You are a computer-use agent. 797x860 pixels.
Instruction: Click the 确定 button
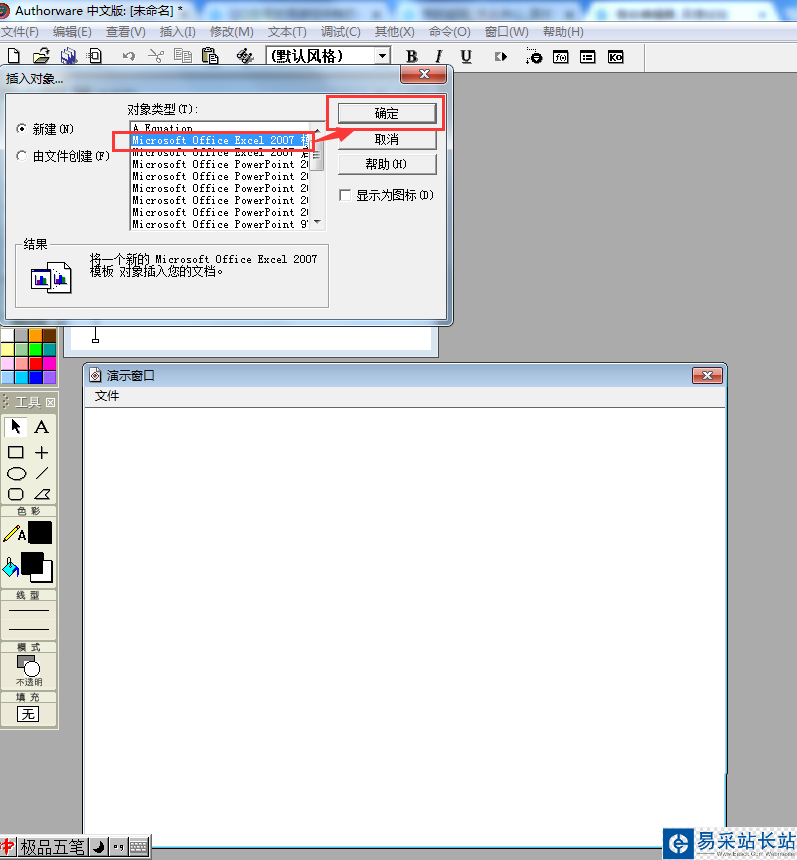pos(387,114)
